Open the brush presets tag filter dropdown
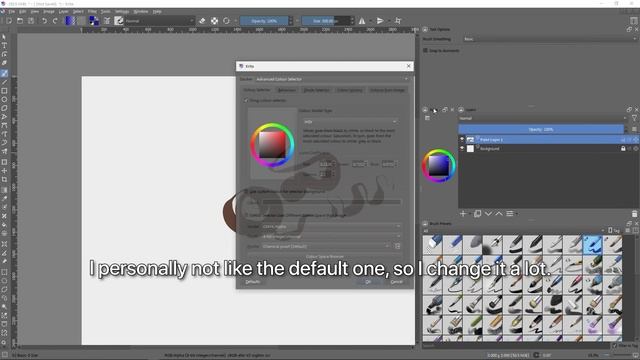Viewport: 640px width, 360px height. coord(514,231)
